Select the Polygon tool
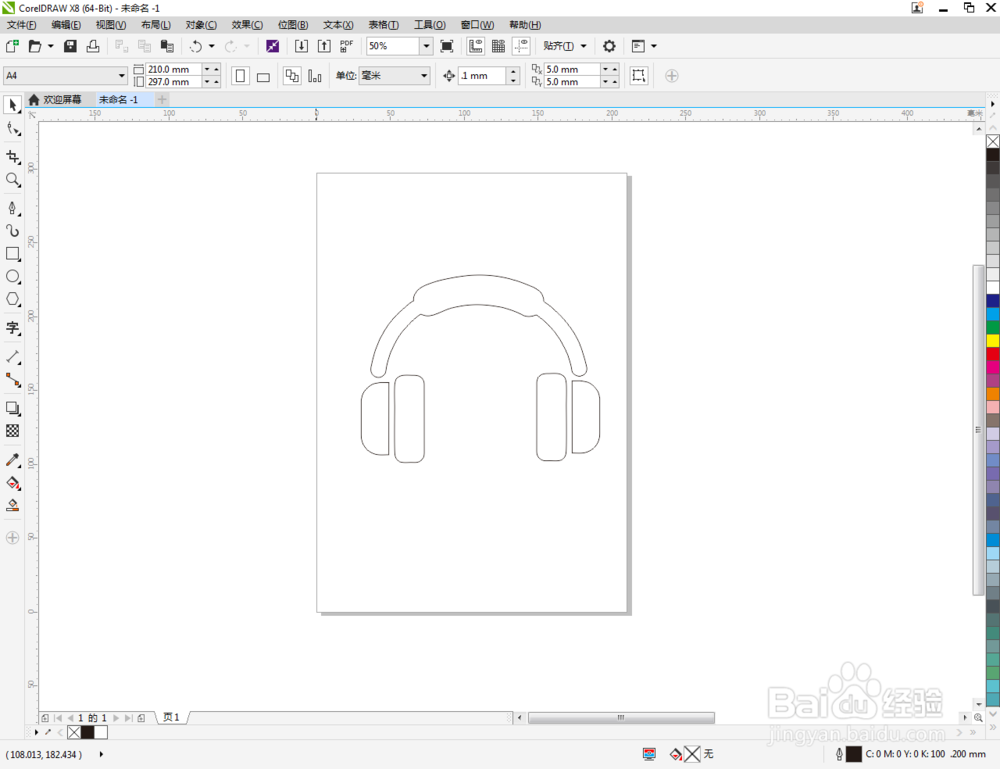The width and height of the screenshot is (1000, 769). click(x=12, y=299)
